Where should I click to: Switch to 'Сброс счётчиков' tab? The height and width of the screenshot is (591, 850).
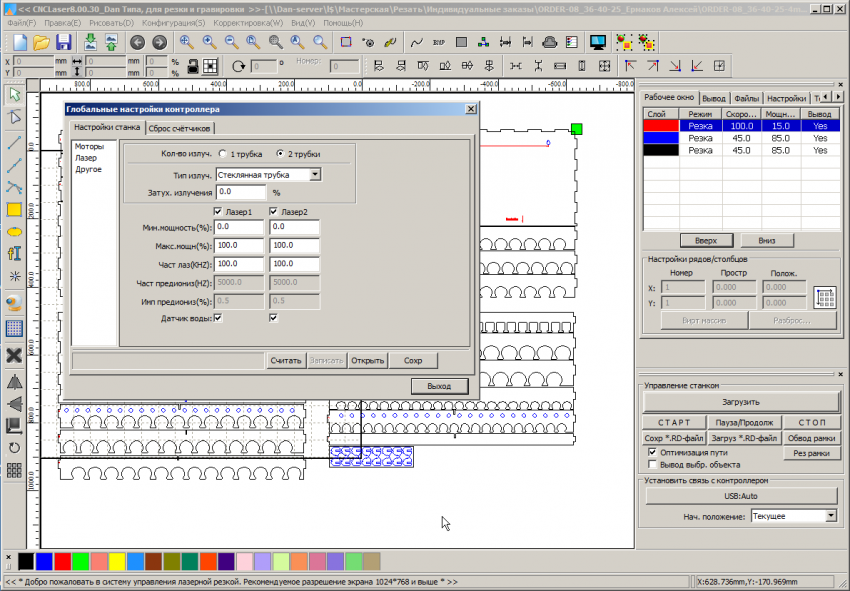click(x=180, y=128)
